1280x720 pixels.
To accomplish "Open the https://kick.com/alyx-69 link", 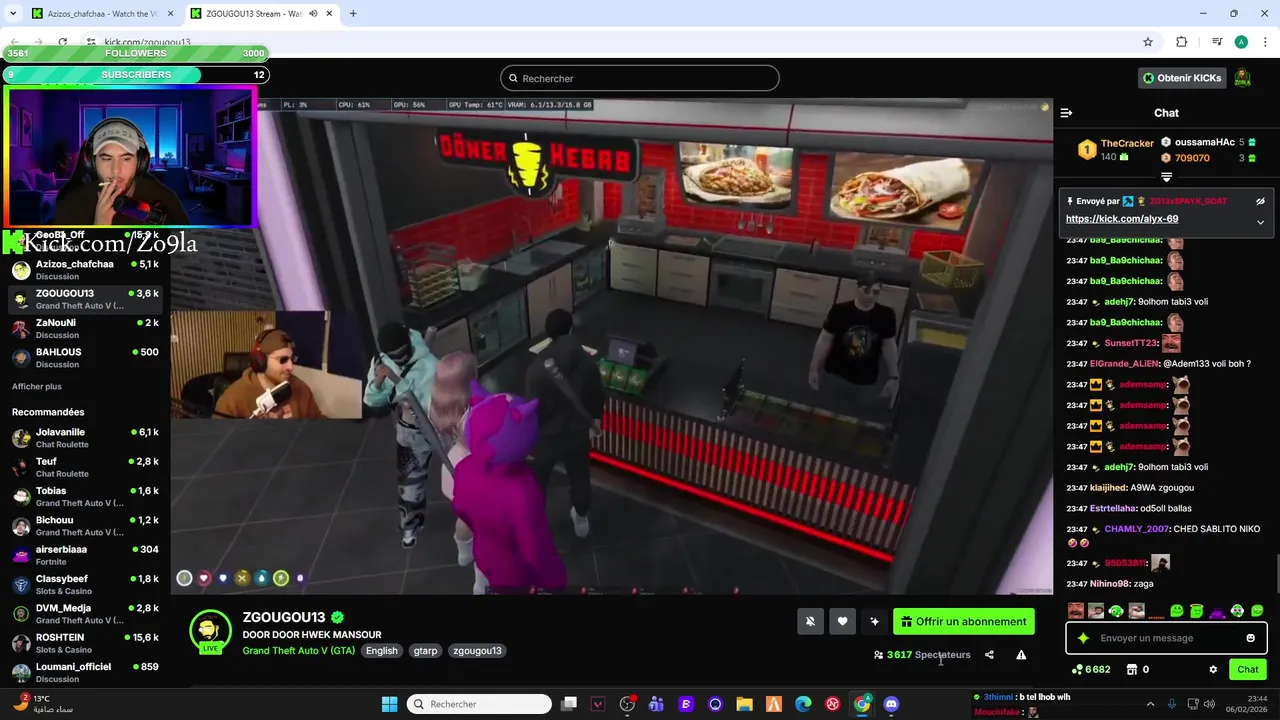I will pyautogui.click(x=1121, y=219).
